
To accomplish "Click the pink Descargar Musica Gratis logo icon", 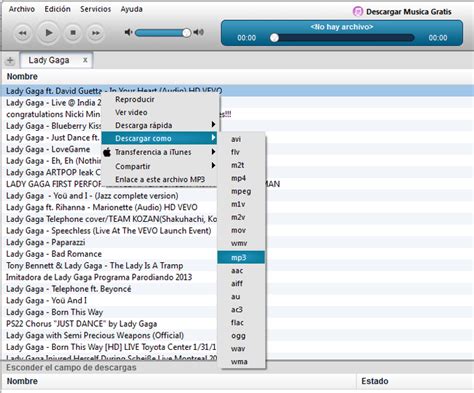I will [x=358, y=12].
